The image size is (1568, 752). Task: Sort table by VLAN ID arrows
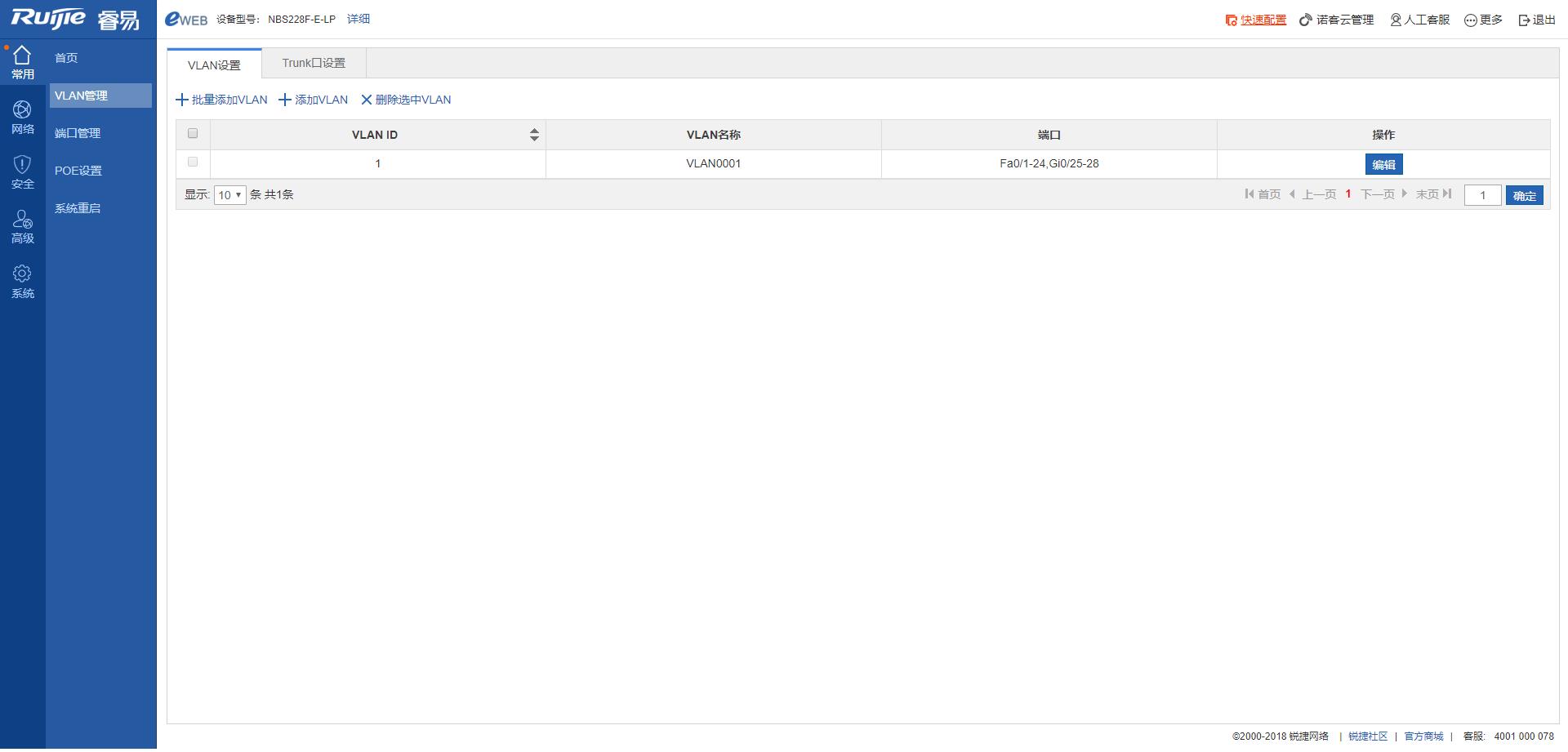(x=534, y=135)
